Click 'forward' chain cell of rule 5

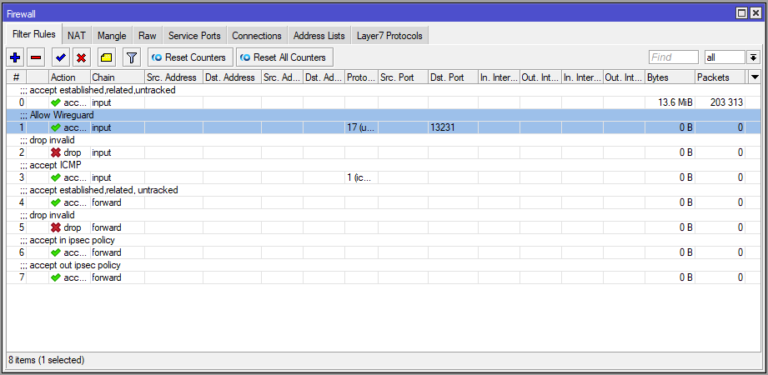(117, 228)
